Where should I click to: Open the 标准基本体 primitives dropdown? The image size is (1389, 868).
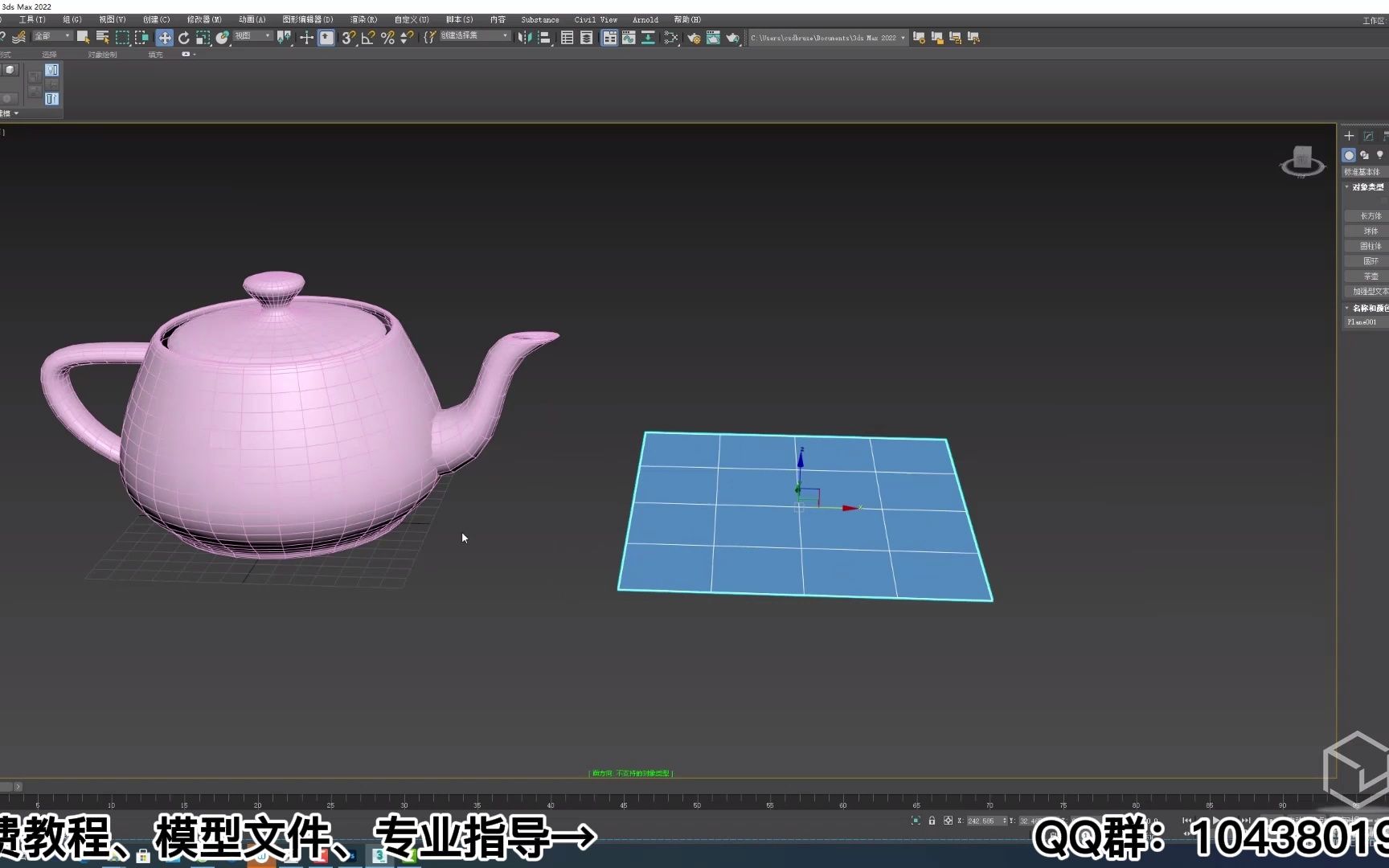click(x=1365, y=170)
